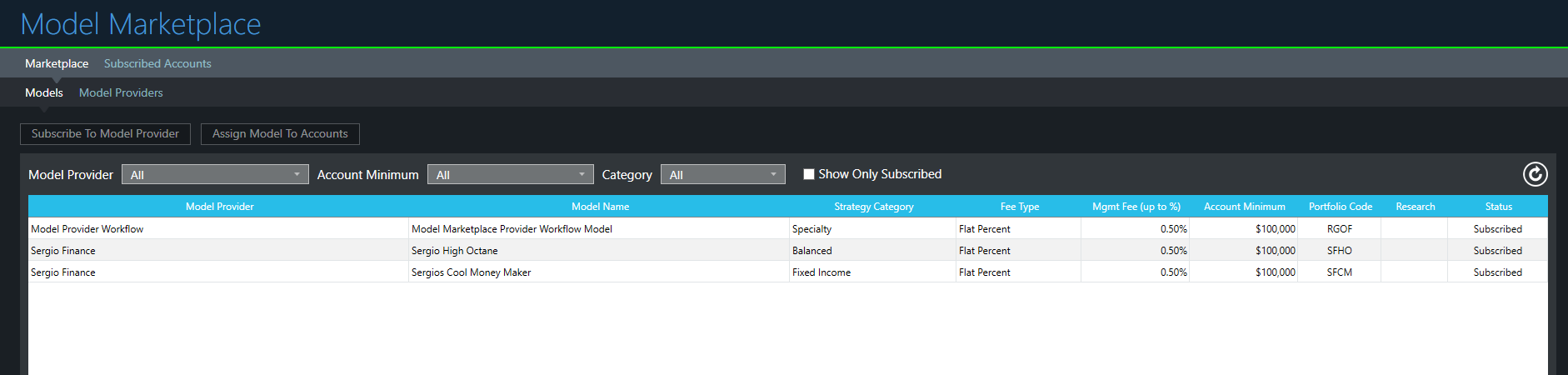
Task: Select Model Marketplace Provider Workflow Model row
Action: click(x=788, y=228)
